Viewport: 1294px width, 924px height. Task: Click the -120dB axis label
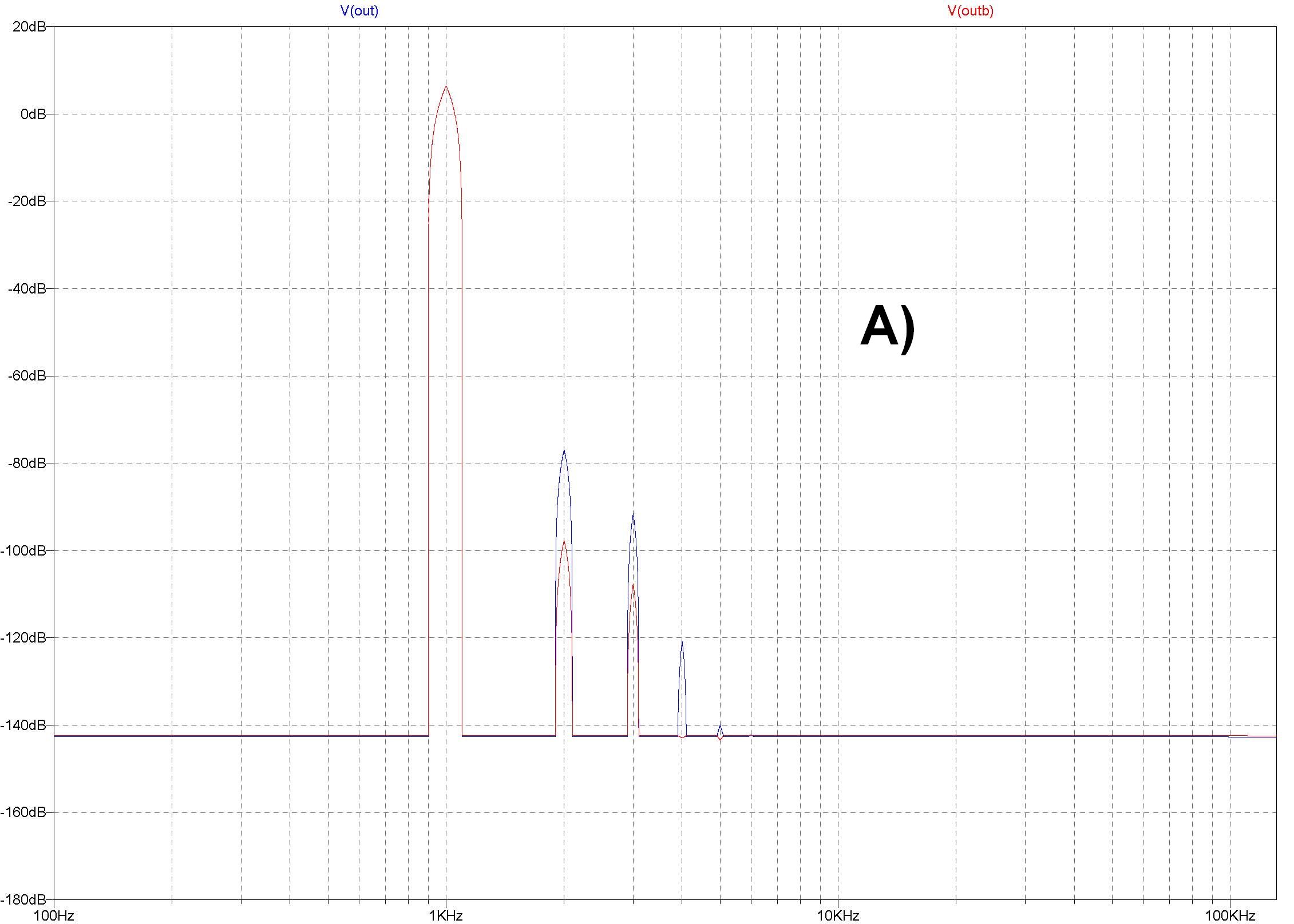point(23,638)
